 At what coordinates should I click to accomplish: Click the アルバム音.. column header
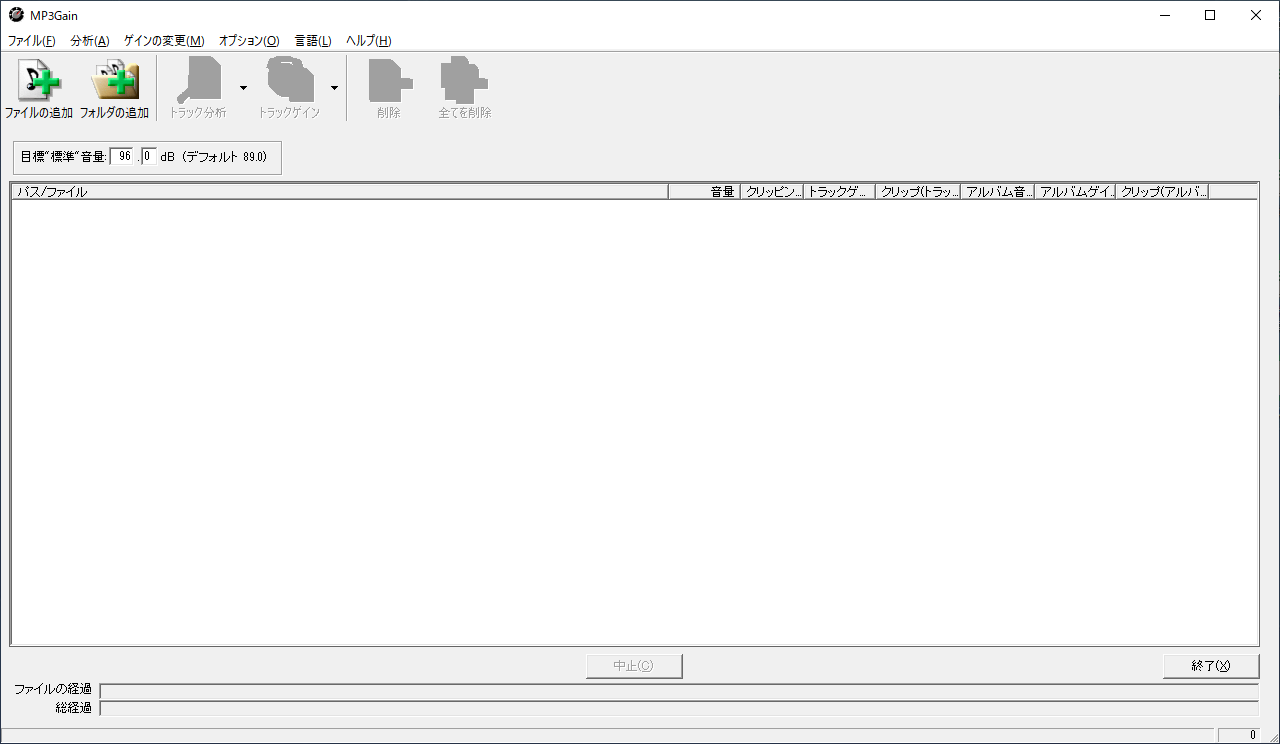click(x=997, y=192)
